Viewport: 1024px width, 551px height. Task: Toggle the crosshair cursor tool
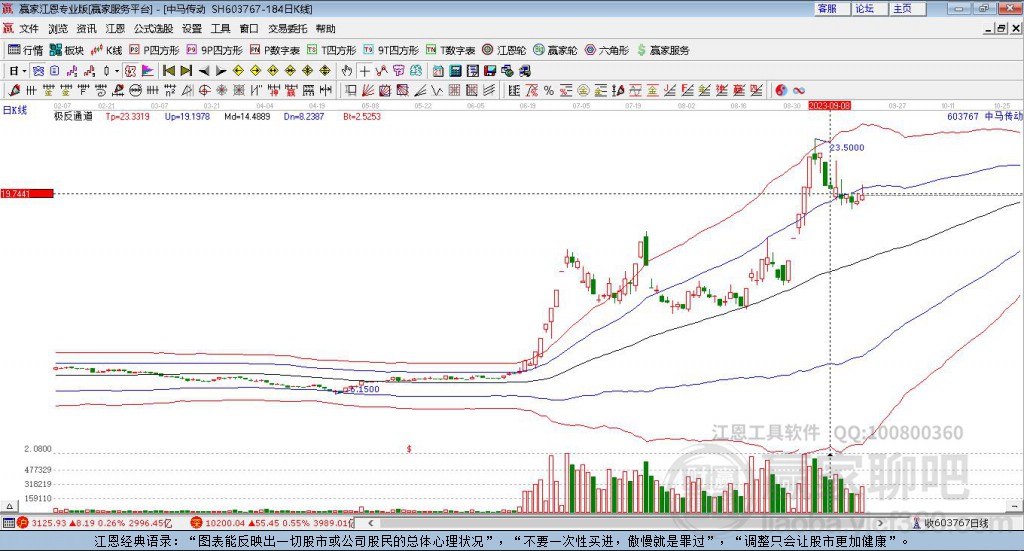coord(364,71)
